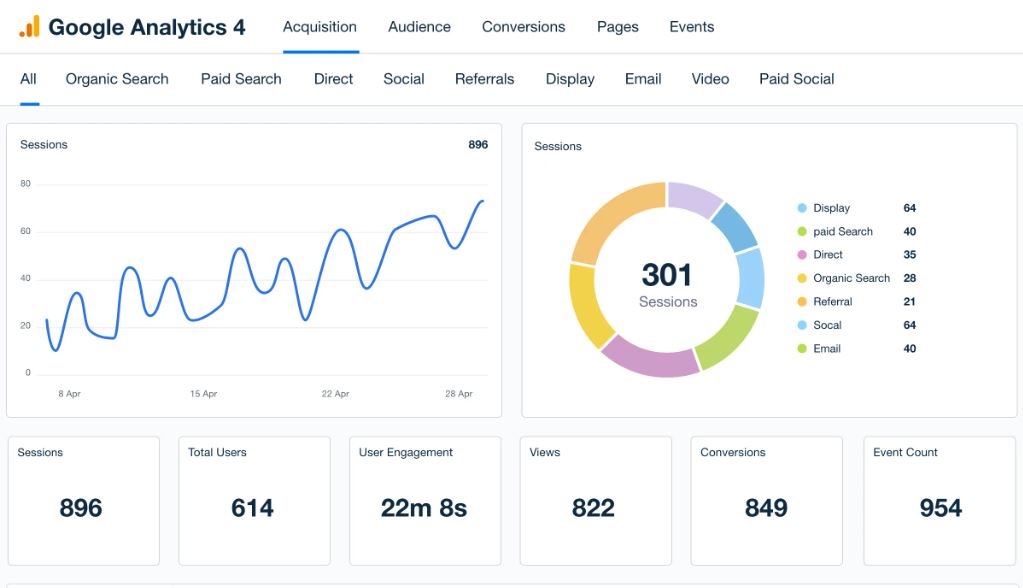Image resolution: width=1023 pixels, height=588 pixels.
Task: Open the Conversions section
Action: (x=523, y=27)
